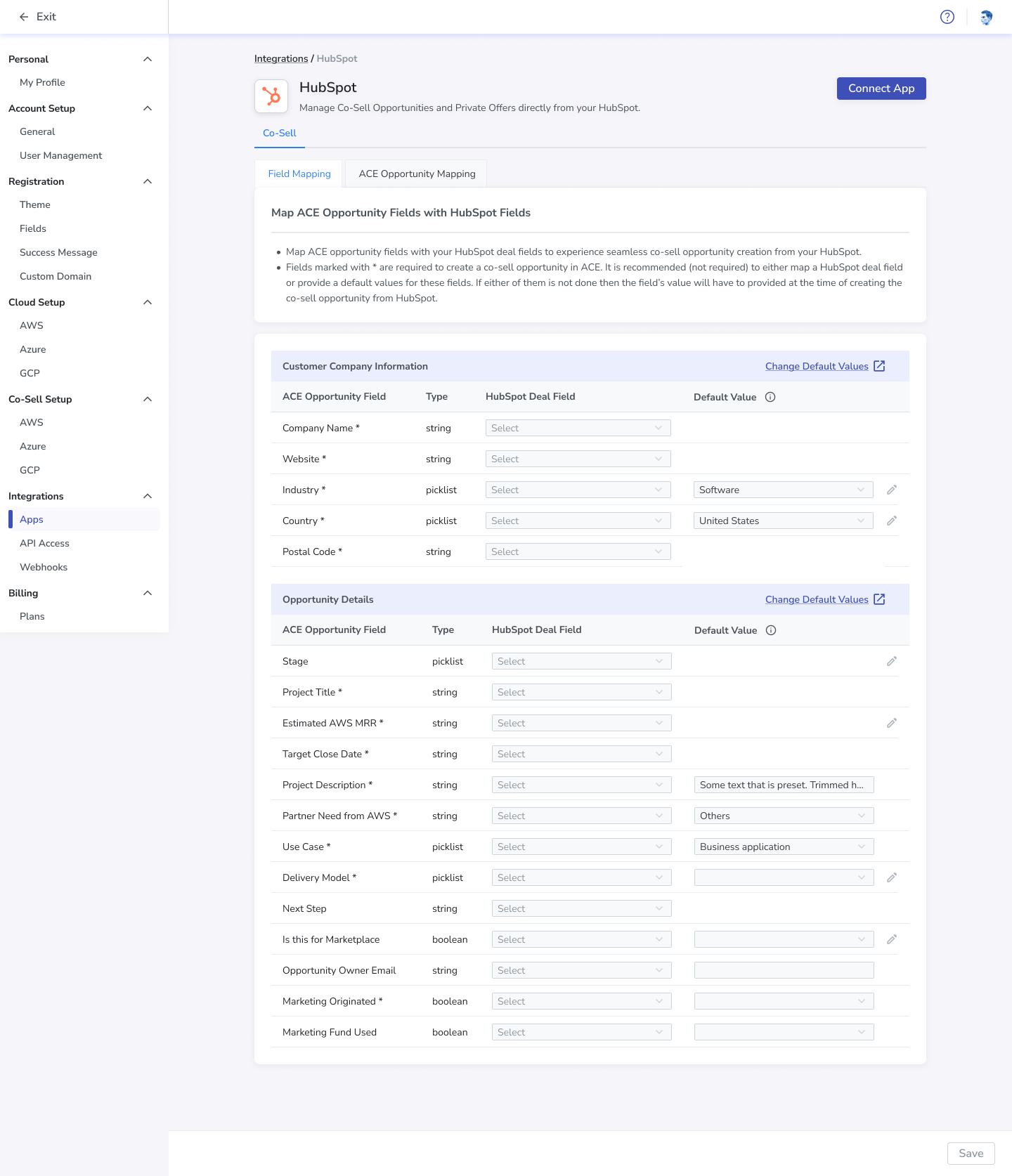The width and height of the screenshot is (1012, 1176).
Task: Open Project Title HubSpot field dropdown
Action: pyautogui.click(x=581, y=692)
